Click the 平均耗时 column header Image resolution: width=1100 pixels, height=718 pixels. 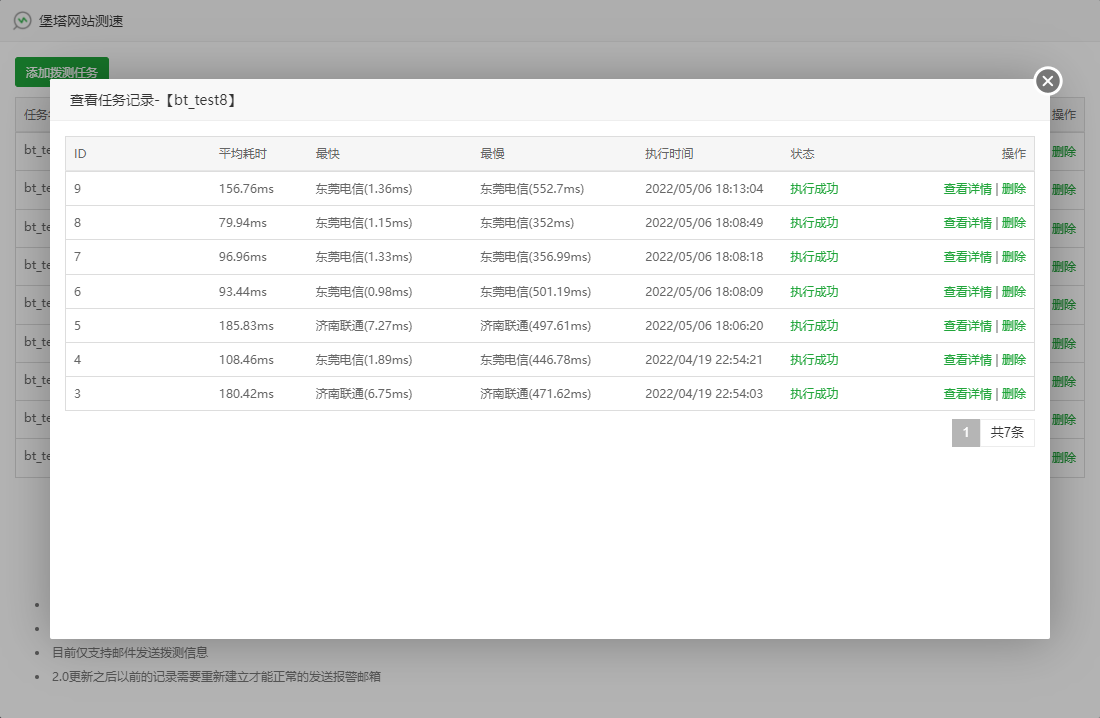243,154
